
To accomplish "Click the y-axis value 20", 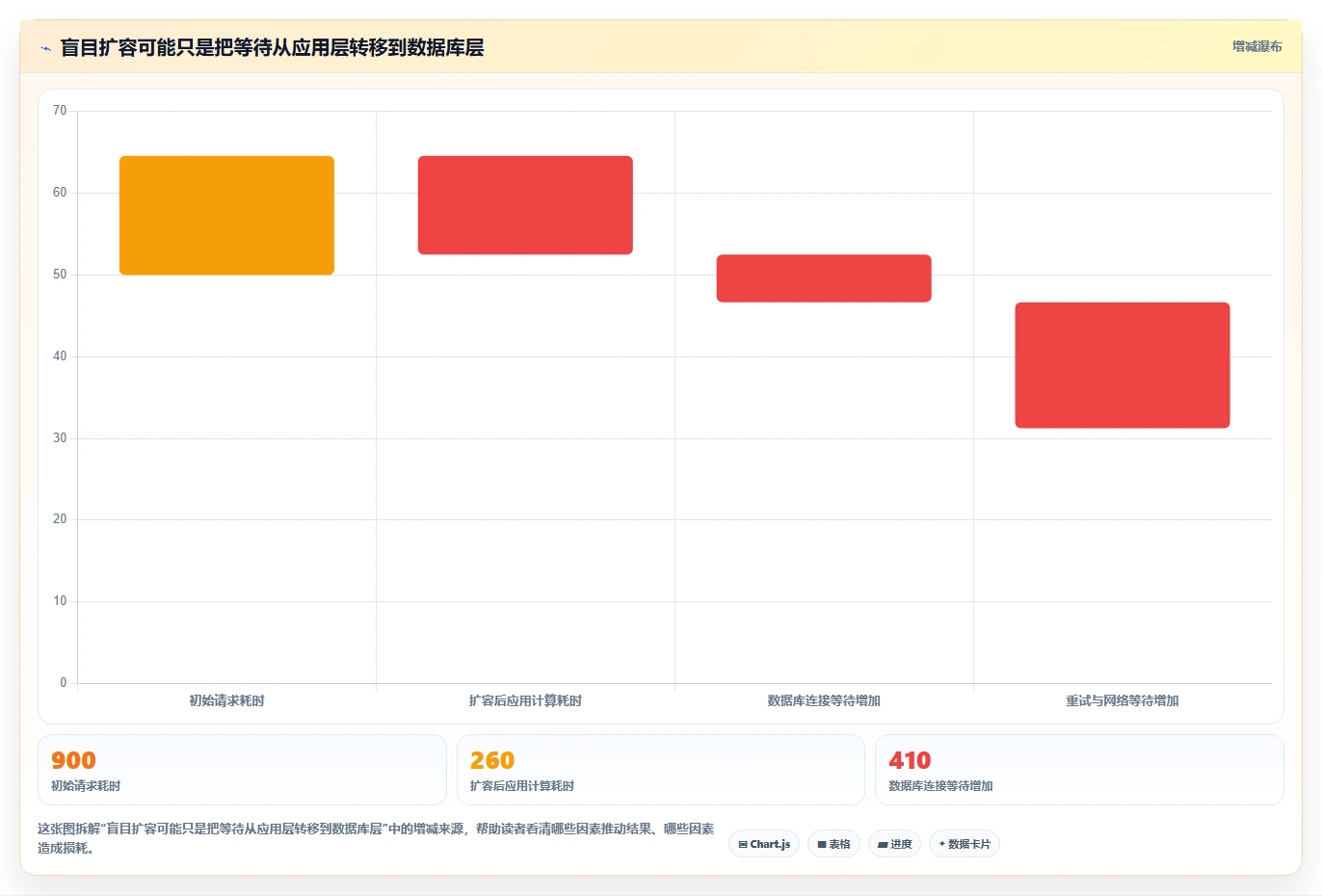I will [60, 519].
